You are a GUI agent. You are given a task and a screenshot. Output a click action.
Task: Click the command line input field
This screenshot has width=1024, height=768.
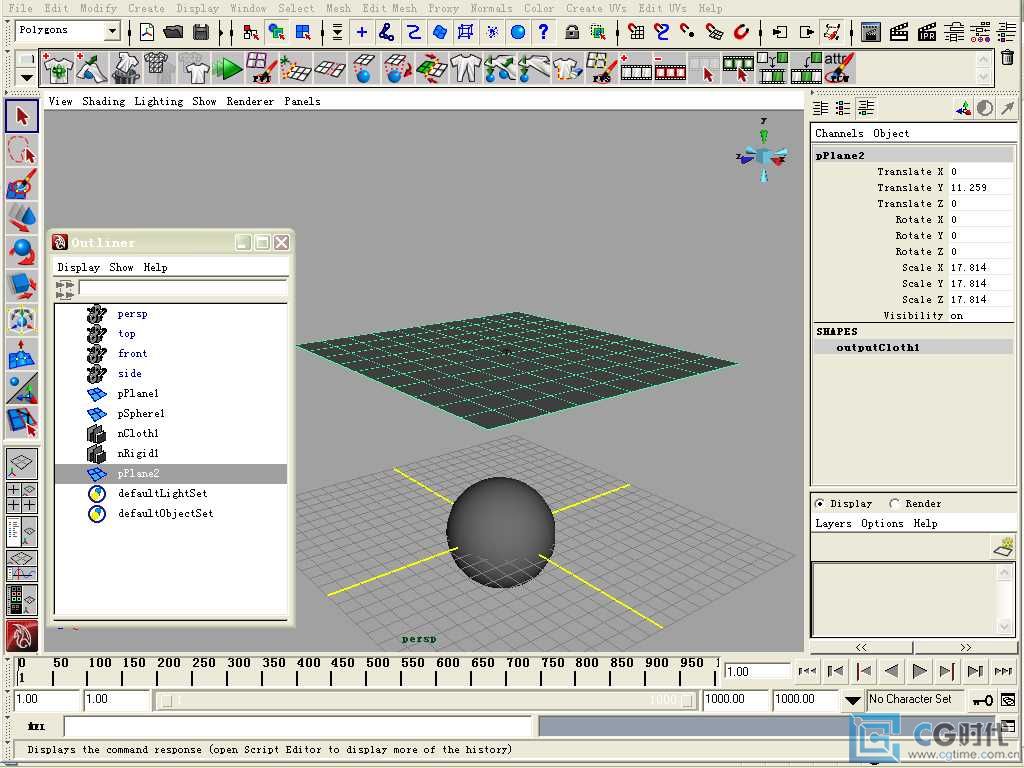298,726
